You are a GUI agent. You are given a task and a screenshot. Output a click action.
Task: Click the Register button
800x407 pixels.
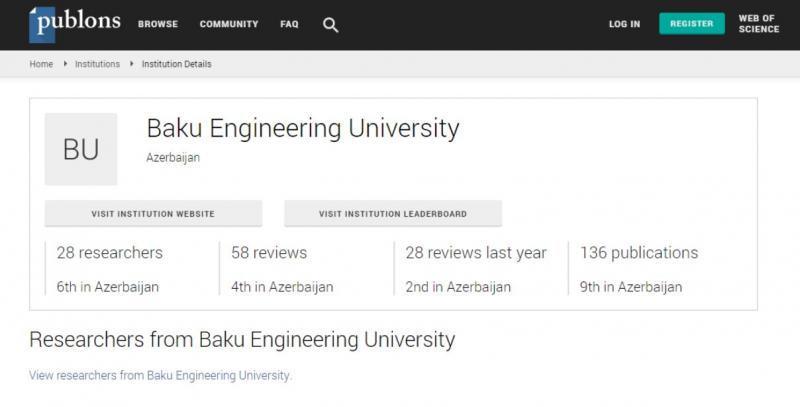coord(692,23)
